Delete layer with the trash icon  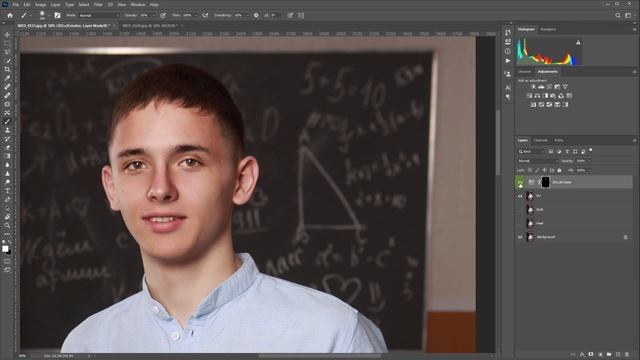point(627,354)
